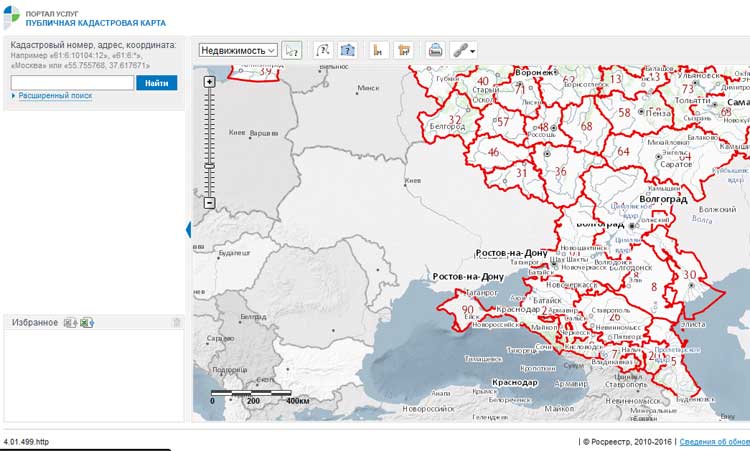This screenshot has width=750, height=451.
Task: Click the line query tool icon
Action: click(323, 50)
